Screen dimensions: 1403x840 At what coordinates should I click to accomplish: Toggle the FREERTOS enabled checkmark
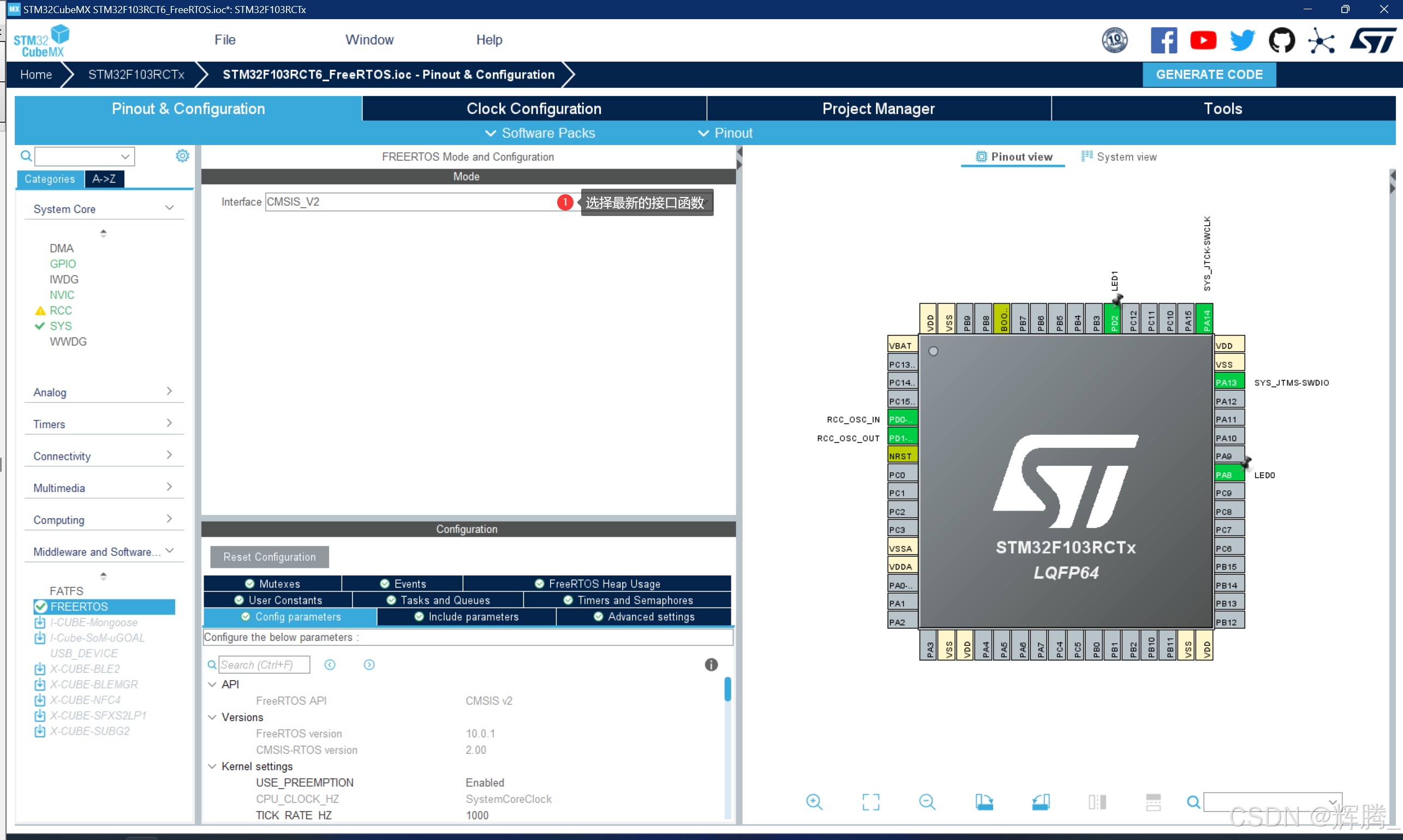click(41, 606)
